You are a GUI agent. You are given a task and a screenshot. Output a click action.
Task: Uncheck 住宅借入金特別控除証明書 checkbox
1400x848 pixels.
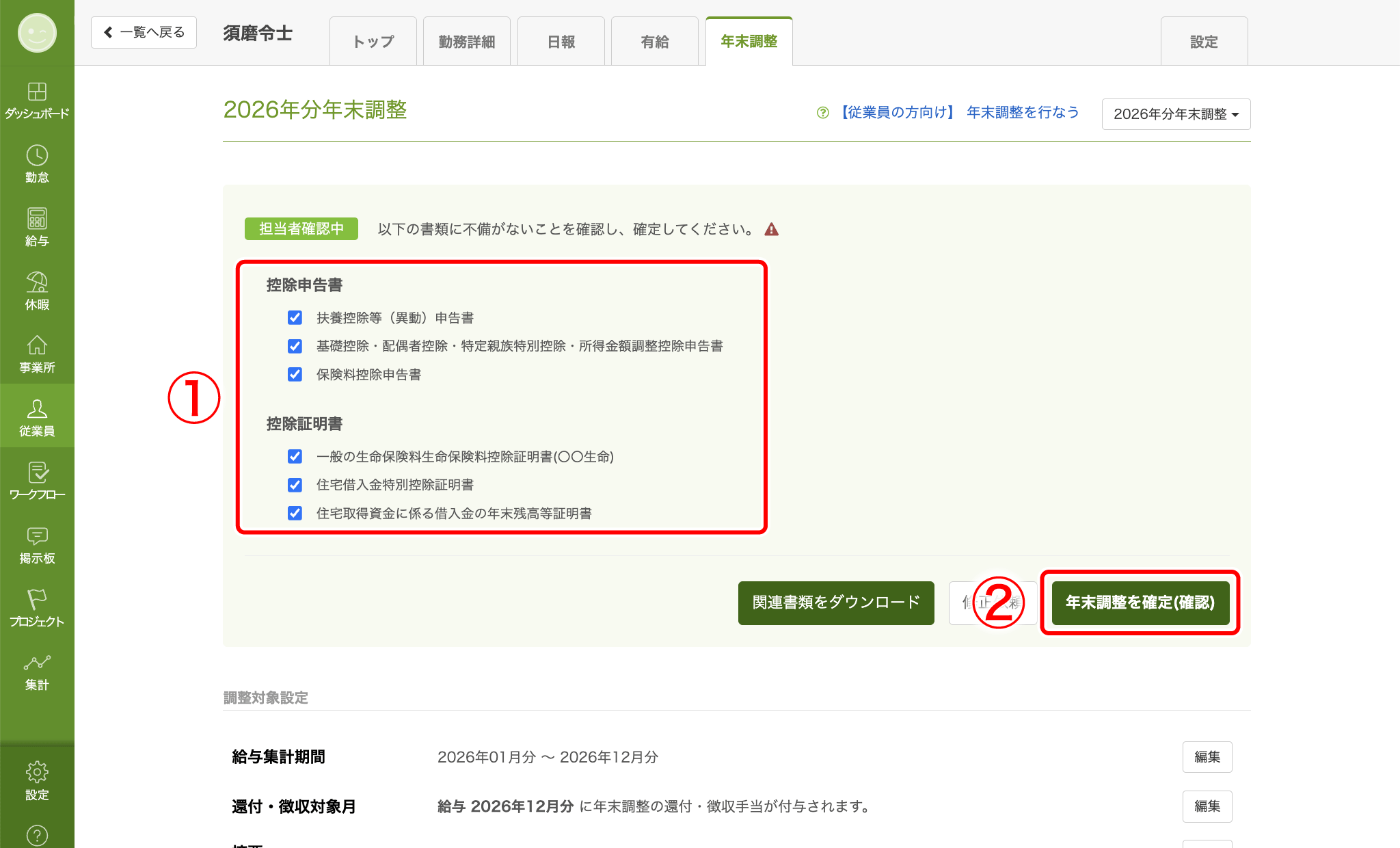(295, 485)
